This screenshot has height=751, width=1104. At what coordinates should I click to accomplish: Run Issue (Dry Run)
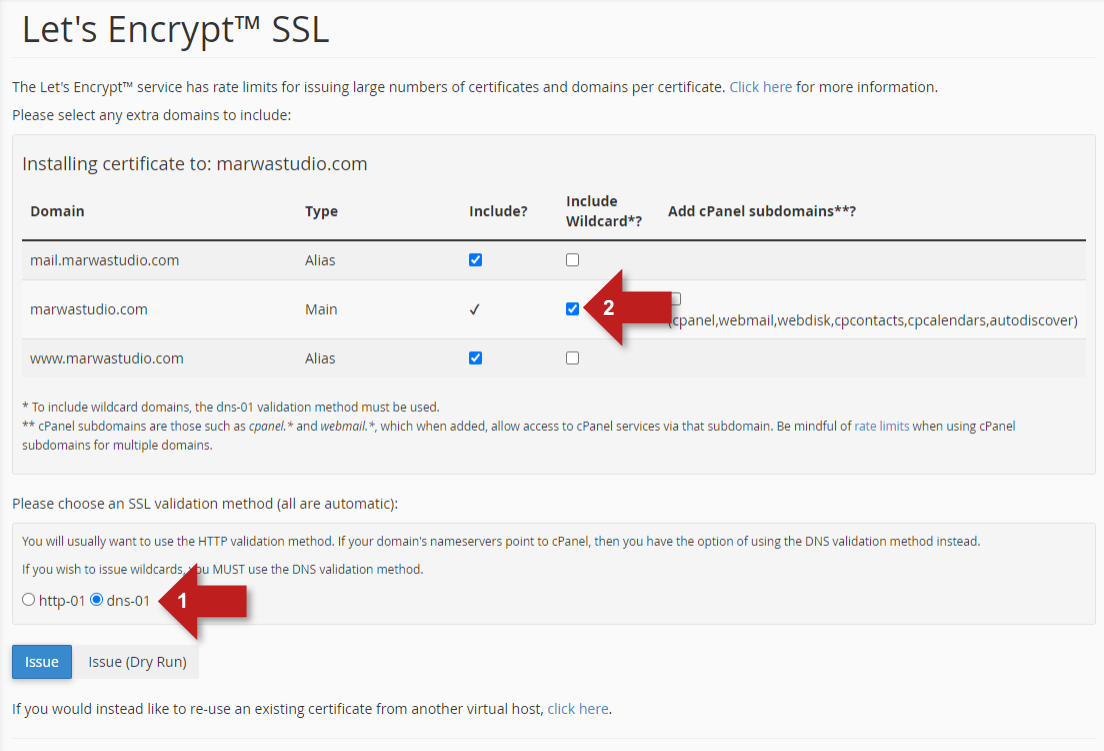pos(137,662)
